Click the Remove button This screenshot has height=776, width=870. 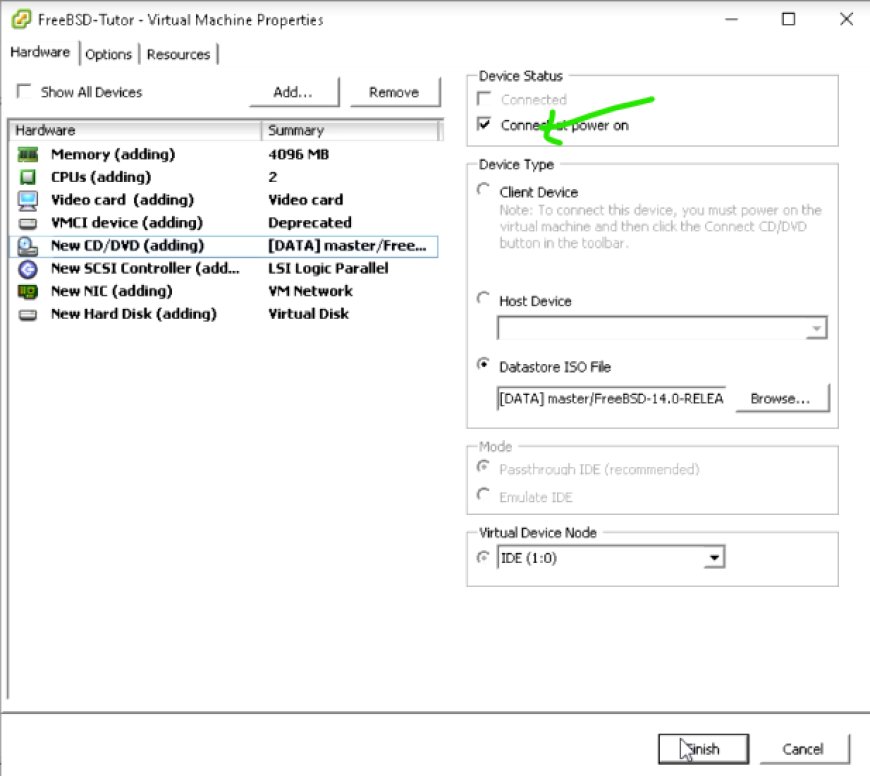(394, 92)
